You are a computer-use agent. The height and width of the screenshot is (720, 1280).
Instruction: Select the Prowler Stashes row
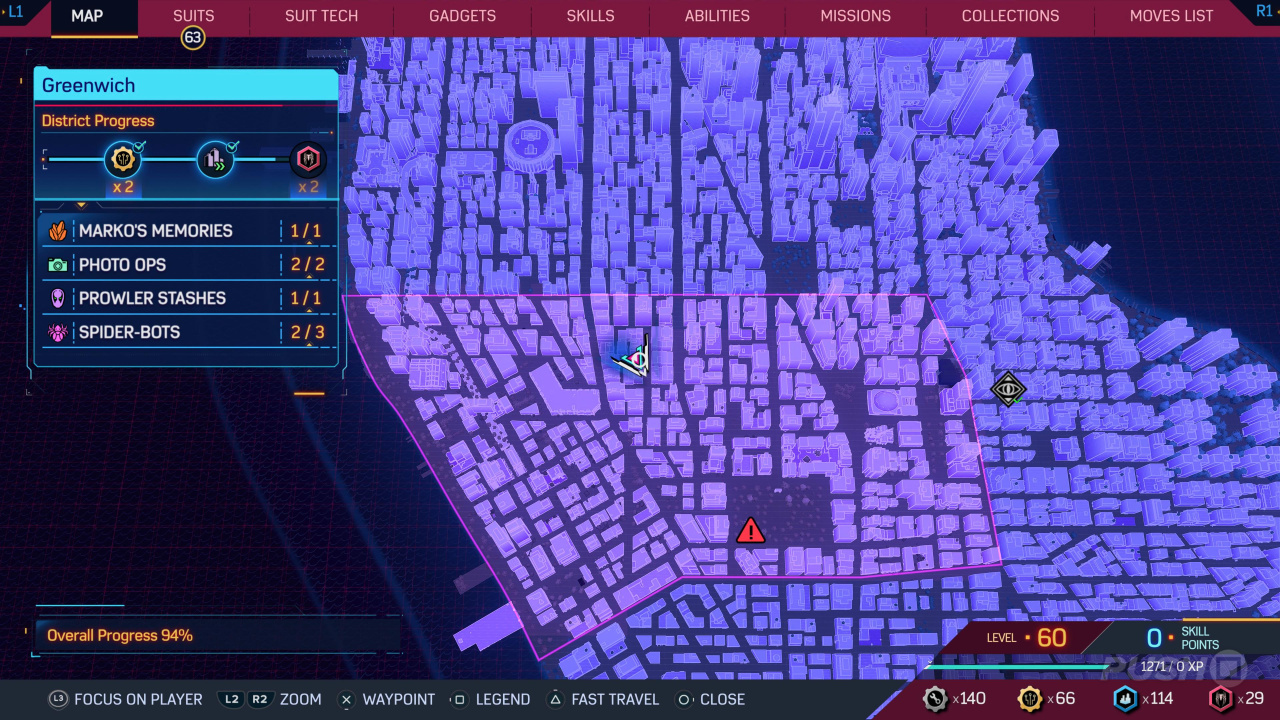[185, 298]
